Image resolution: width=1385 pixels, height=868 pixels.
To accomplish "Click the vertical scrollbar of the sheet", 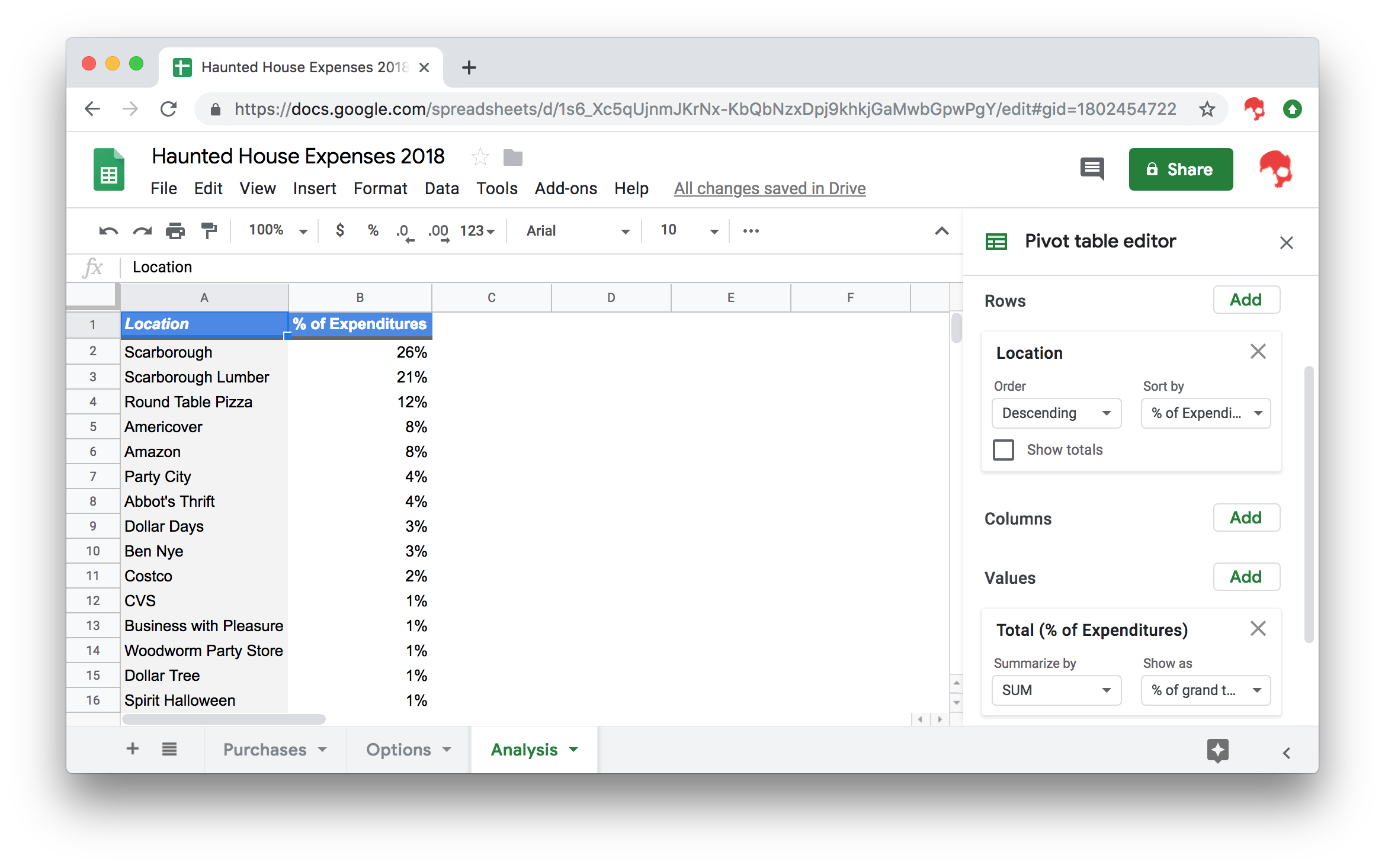I will (956, 328).
